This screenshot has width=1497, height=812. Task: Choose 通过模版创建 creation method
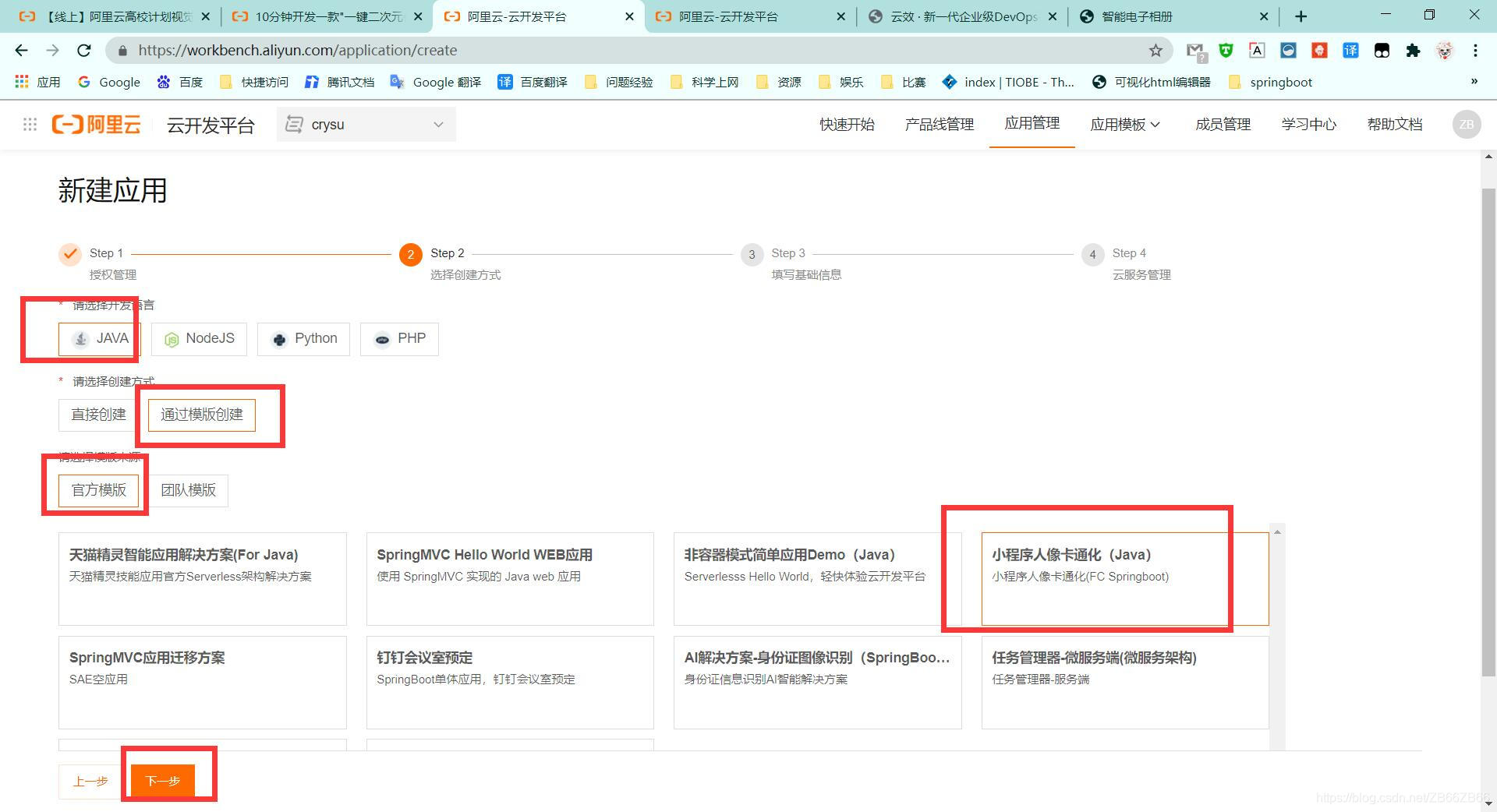pos(202,415)
